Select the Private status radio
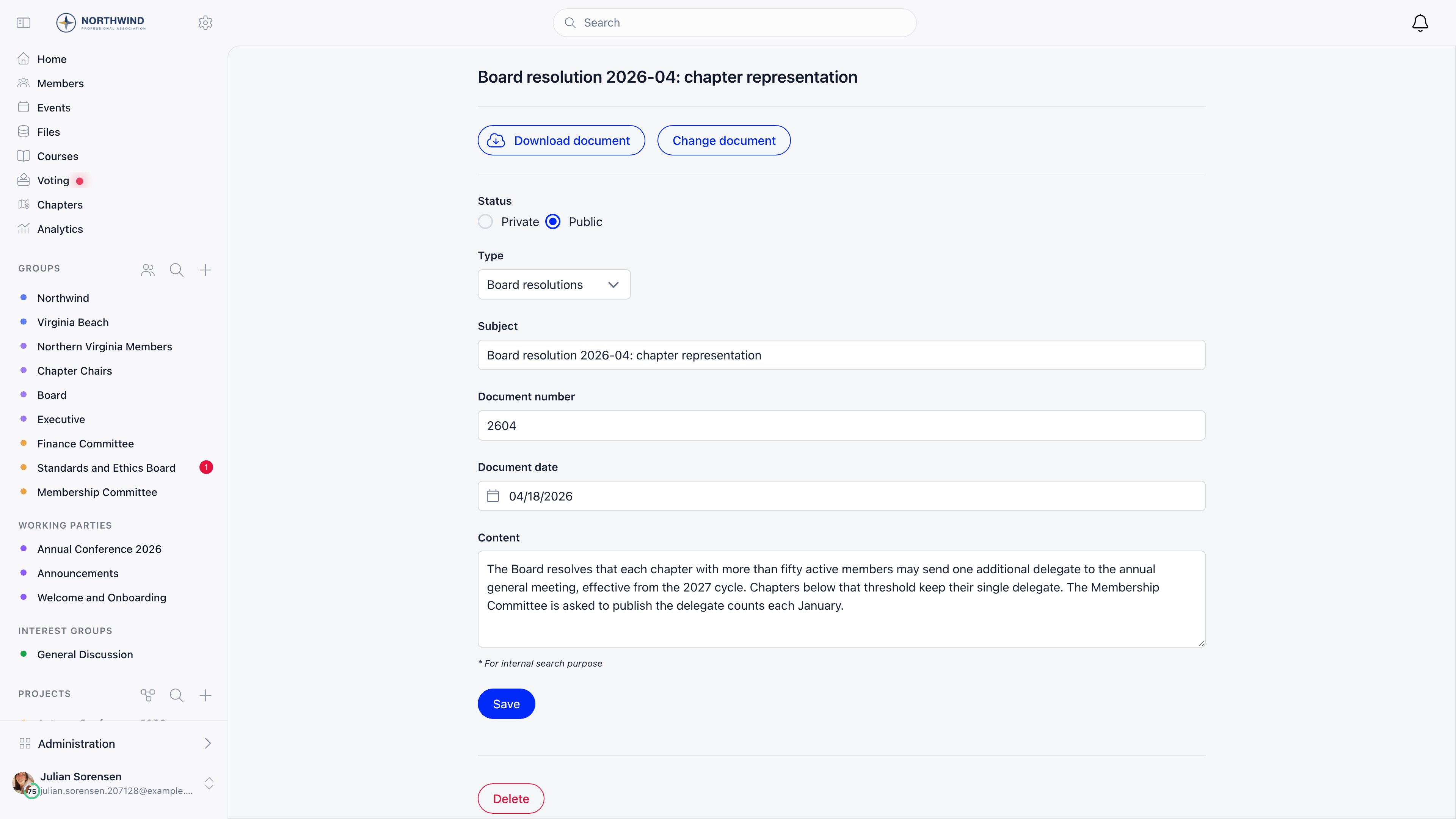1456x819 pixels. click(x=485, y=221)
